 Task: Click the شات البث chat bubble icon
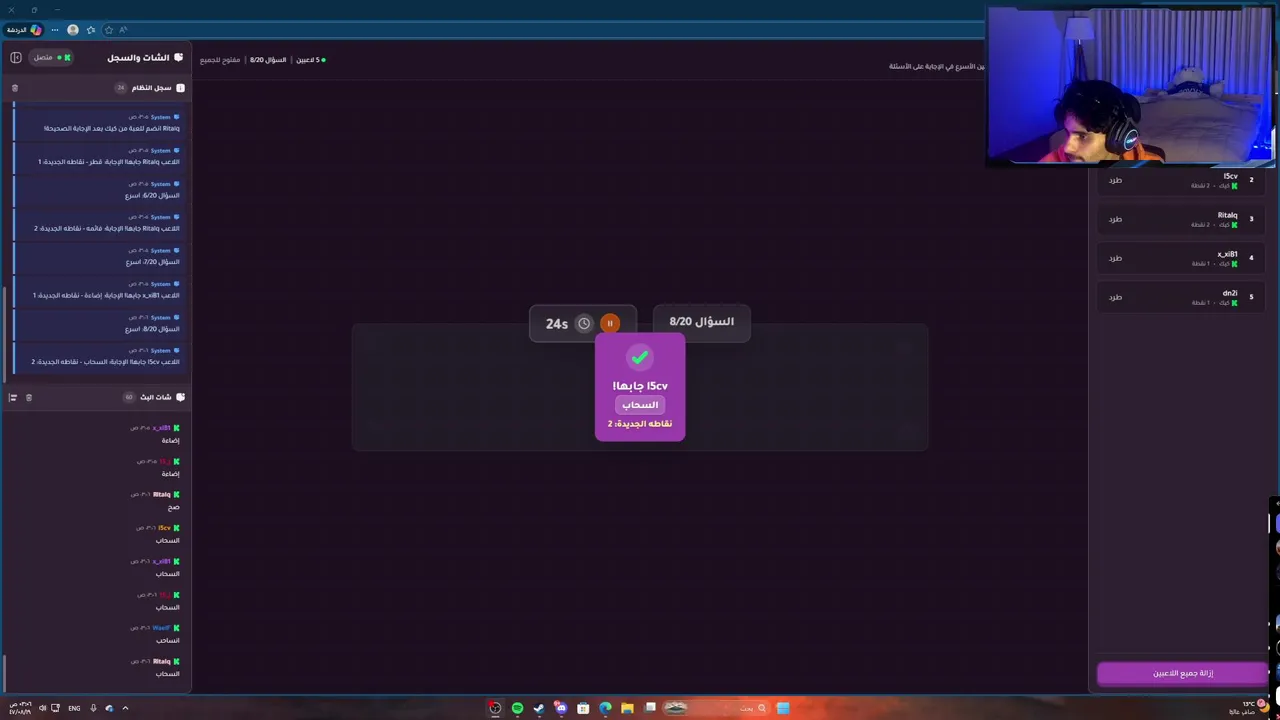[x=180, y=397]
